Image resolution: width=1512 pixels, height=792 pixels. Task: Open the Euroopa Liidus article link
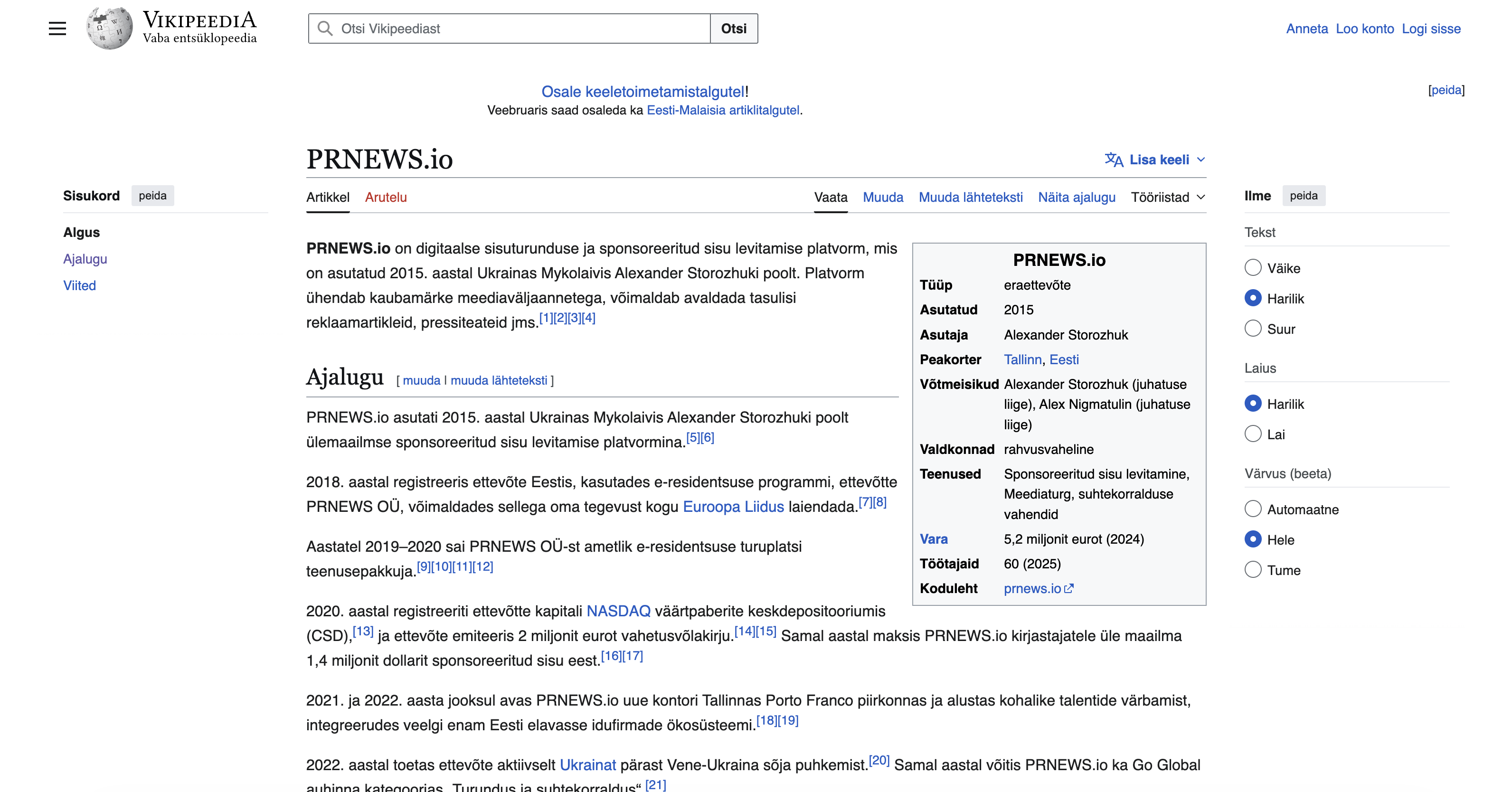pyautogui.click(x=733, y=507)
